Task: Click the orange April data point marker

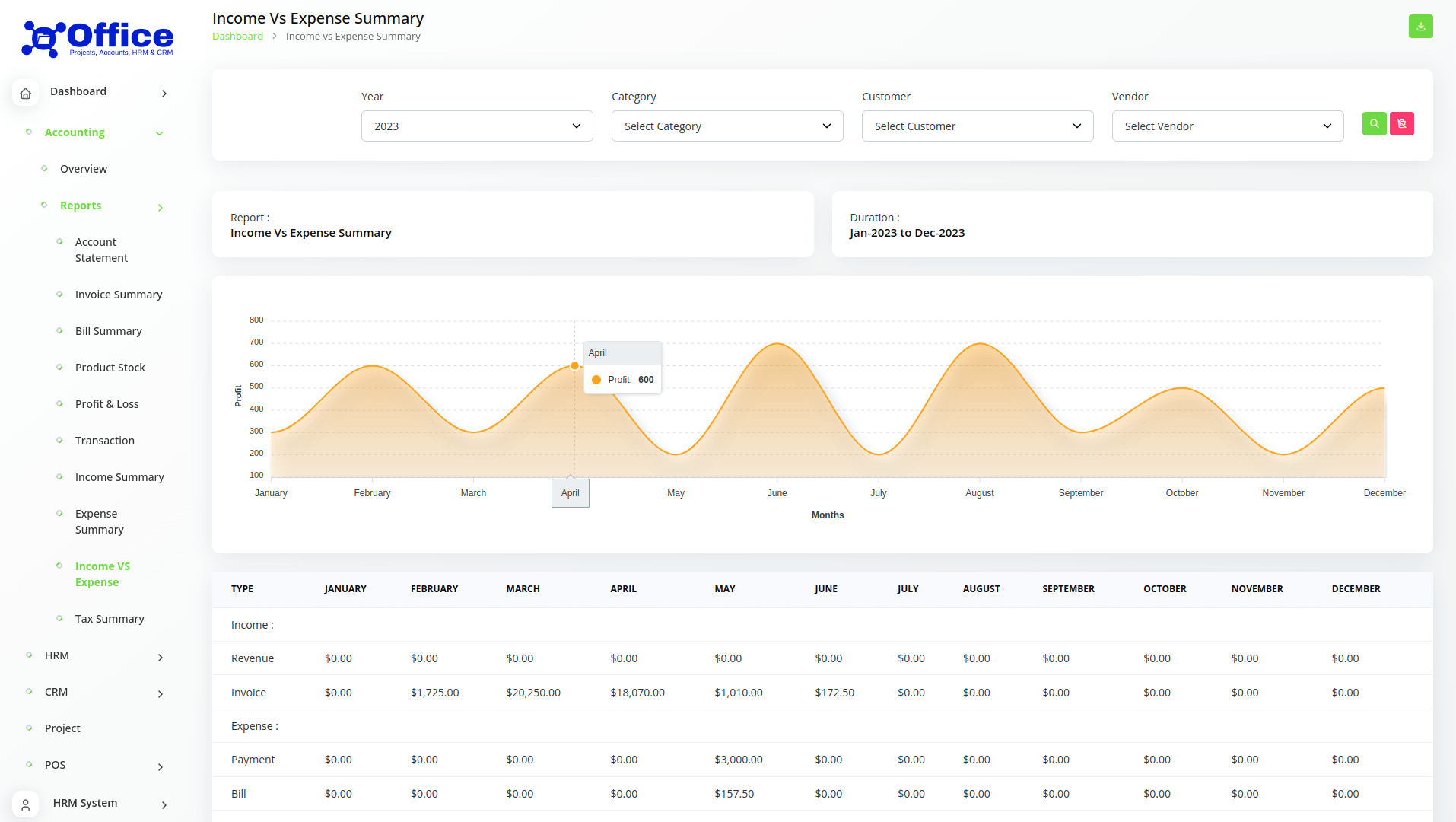Action: pos(574,366)
